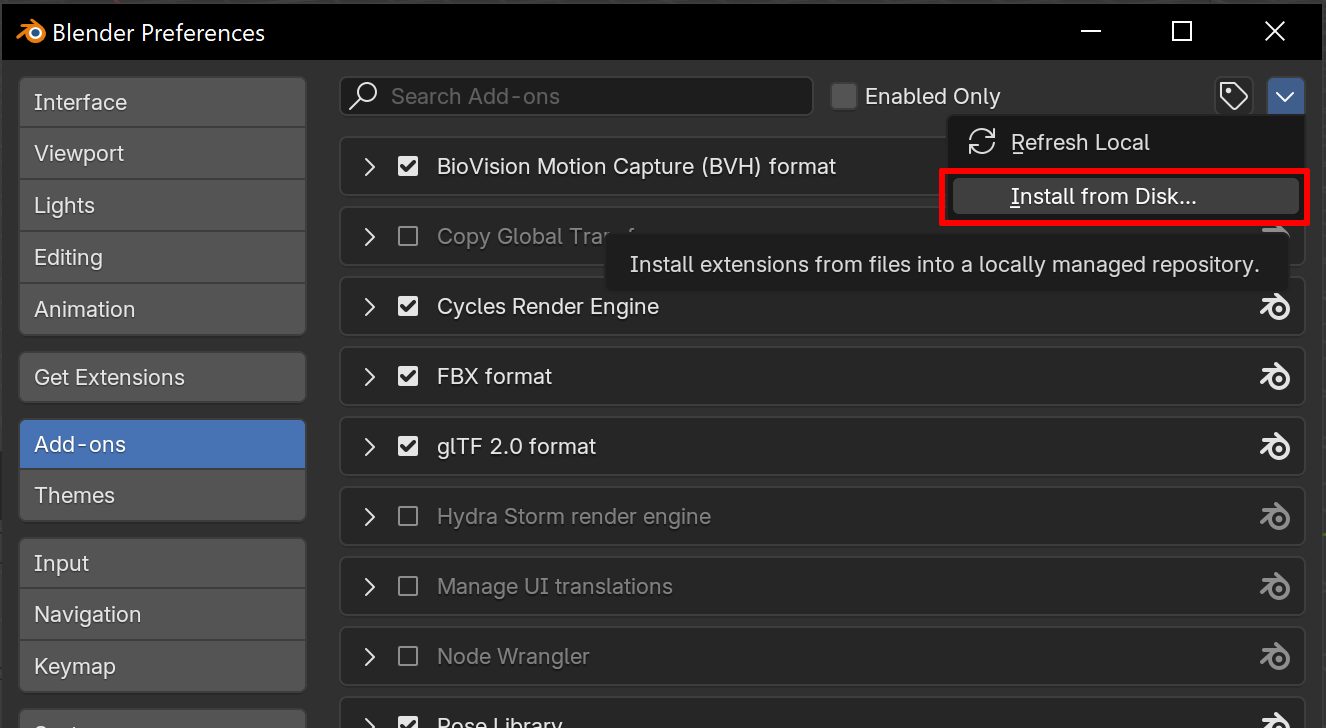The width and height of the screenshot is (1326, 728).
Task: Open the Input preferences section
Action: point(162,563)
